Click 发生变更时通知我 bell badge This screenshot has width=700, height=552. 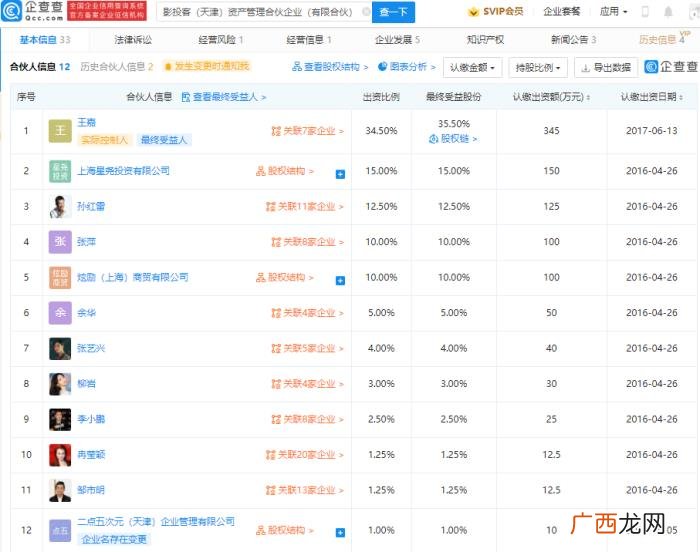coord(207,67)
